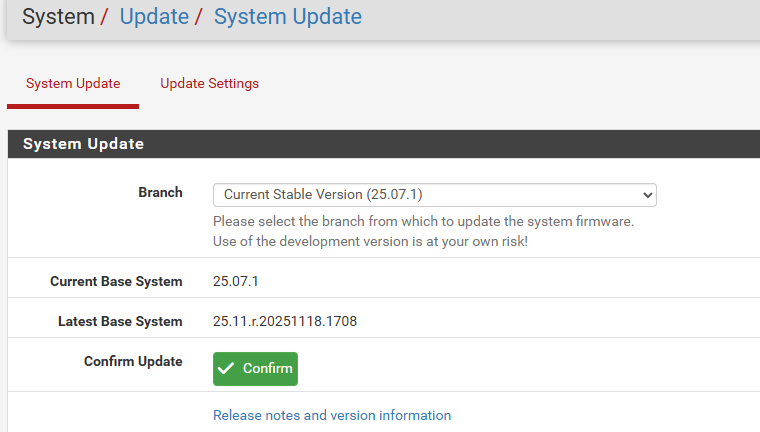Click the System Update panel header
Image resolution: width=760 pixels, height=432 pixels.
coord(84,144)
